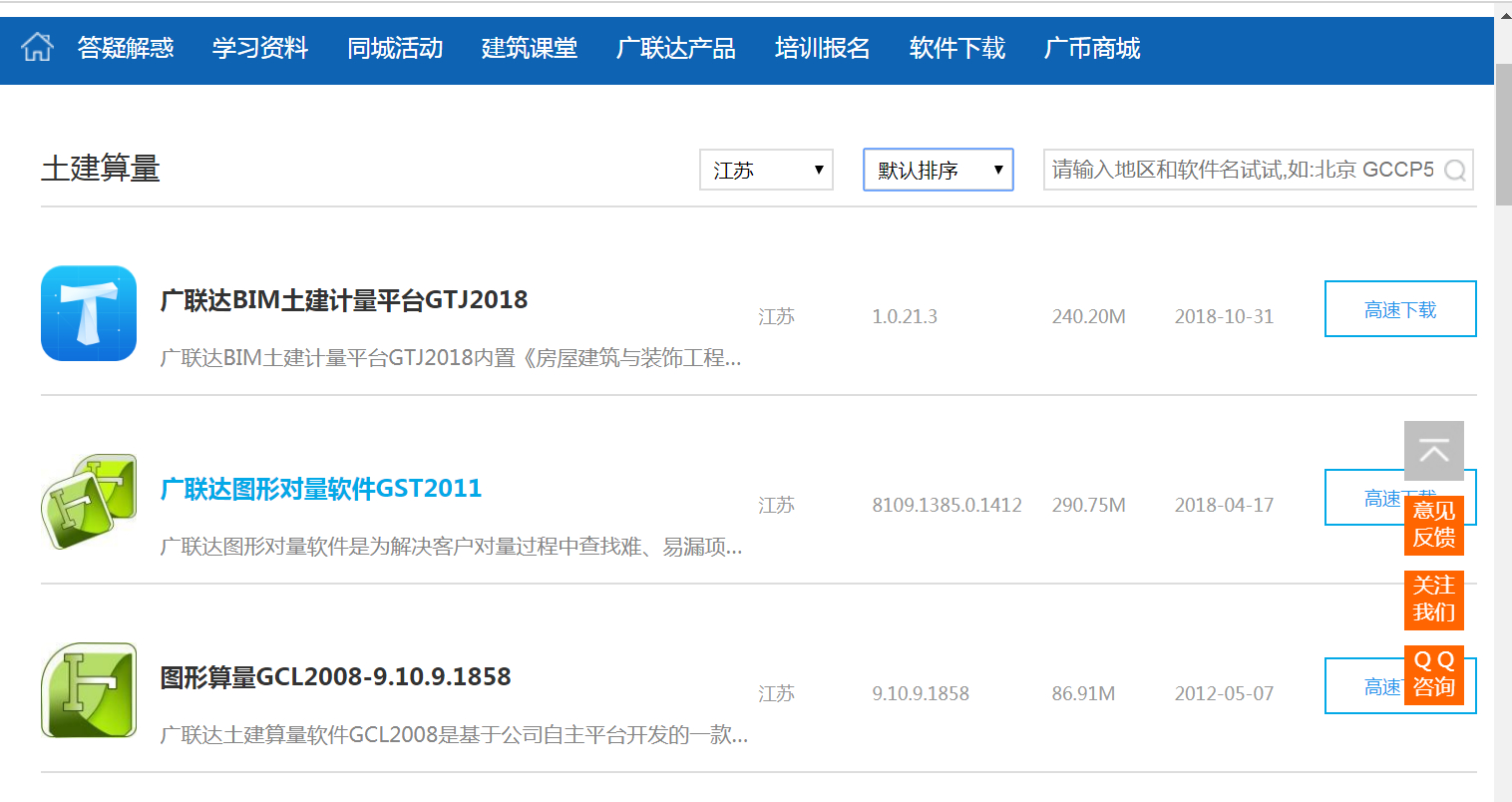Click the 江苏 region label in GST2011 row
Viewport: 1512px width, 802px height.
[x=776, y=505]
